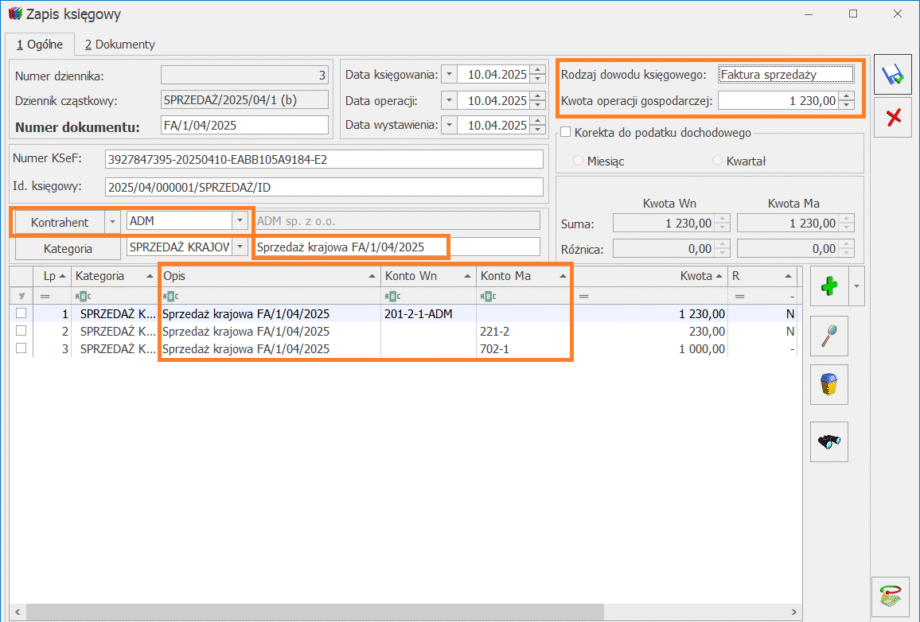The height and width of the screenshot is (622, 920).
Task: Click the binoculars search icon
Action: pyautogui.click(x=829, y=441)
